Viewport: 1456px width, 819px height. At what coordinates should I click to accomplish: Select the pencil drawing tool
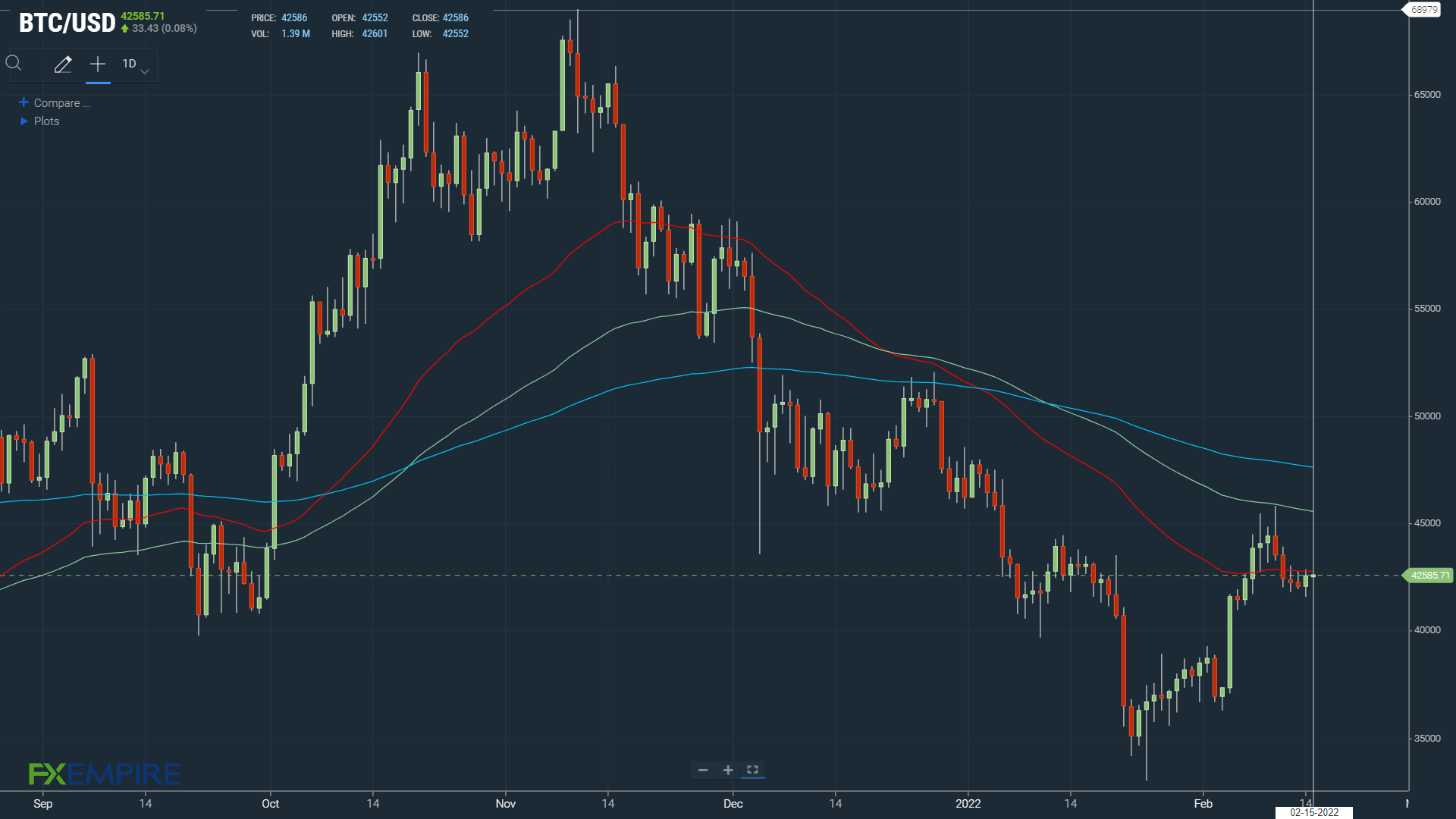click(63, 64)
